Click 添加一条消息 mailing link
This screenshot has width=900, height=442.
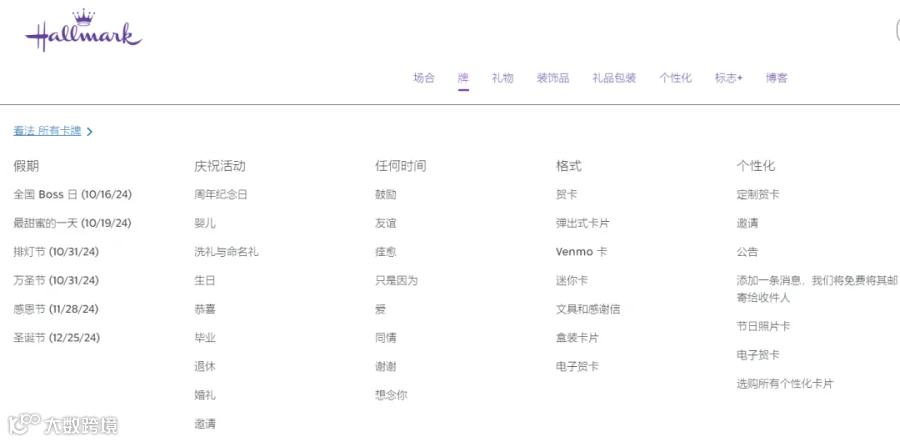click(x=818, y=289)
